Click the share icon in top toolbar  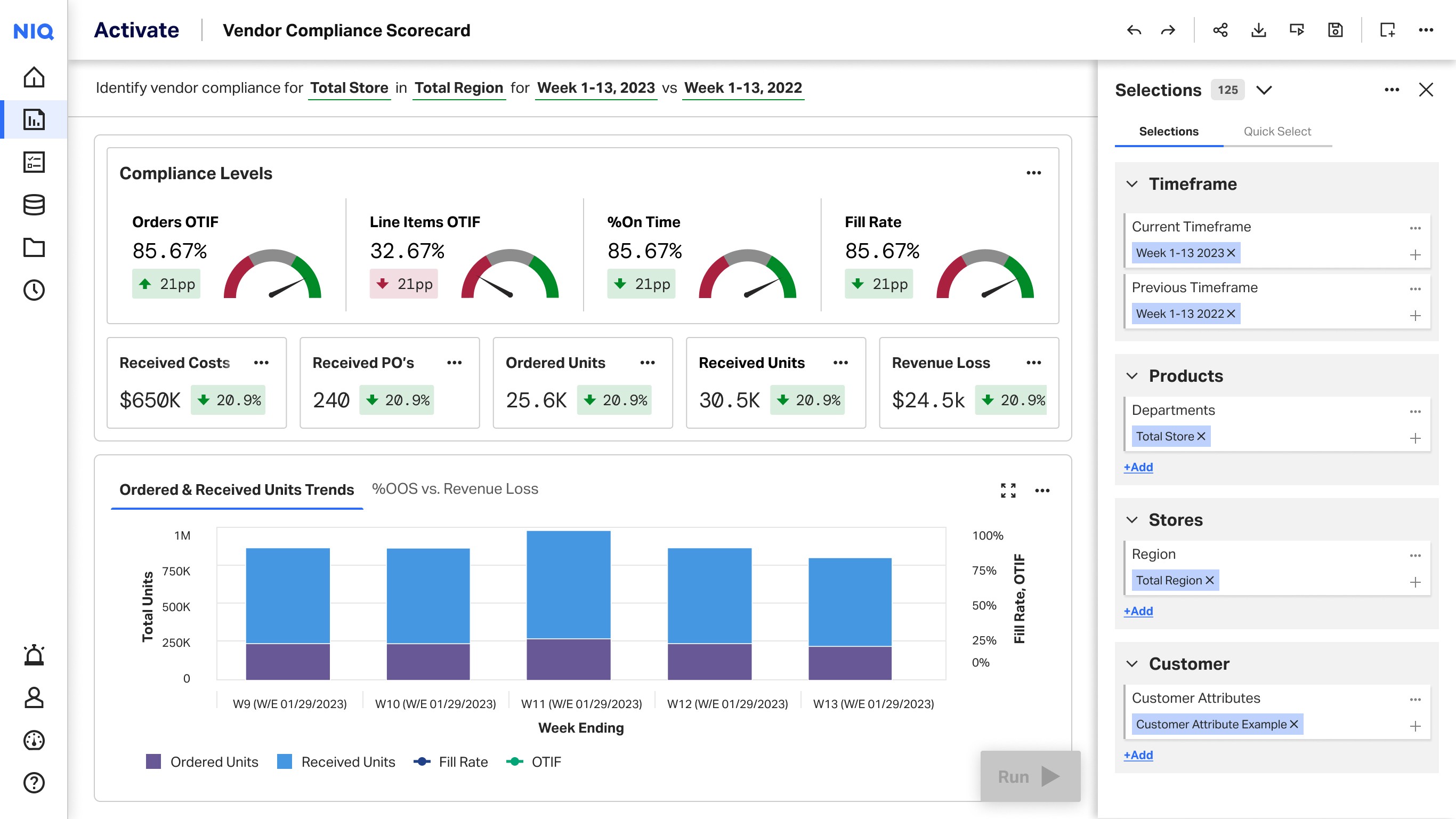[x=1220, y=30]
